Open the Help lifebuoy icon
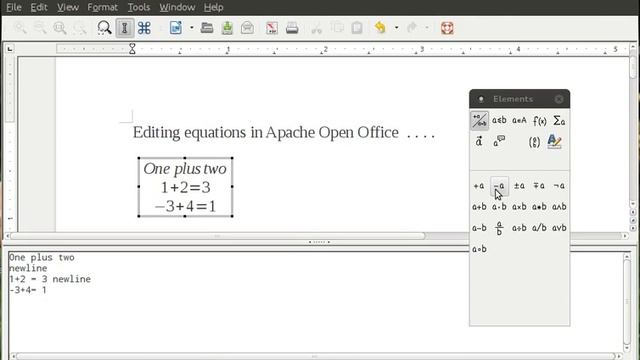 click(x=447, y=28)
